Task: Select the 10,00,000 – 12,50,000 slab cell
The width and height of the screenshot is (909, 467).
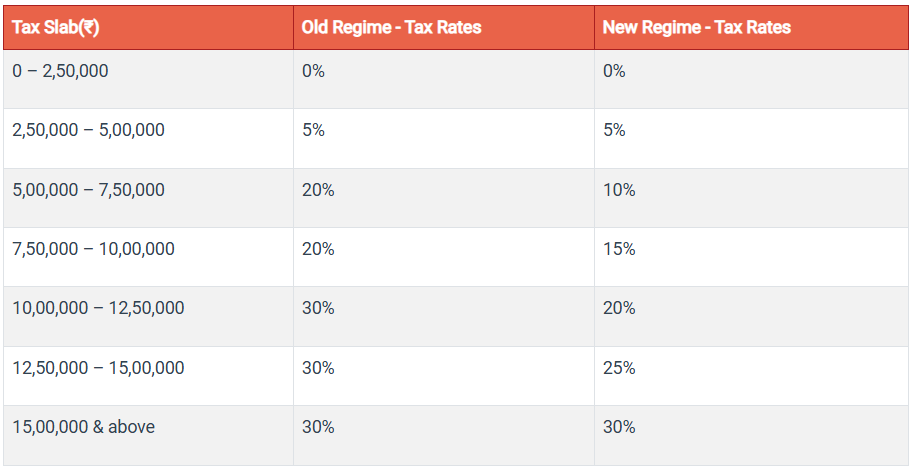Action: (x=98, y=308)
